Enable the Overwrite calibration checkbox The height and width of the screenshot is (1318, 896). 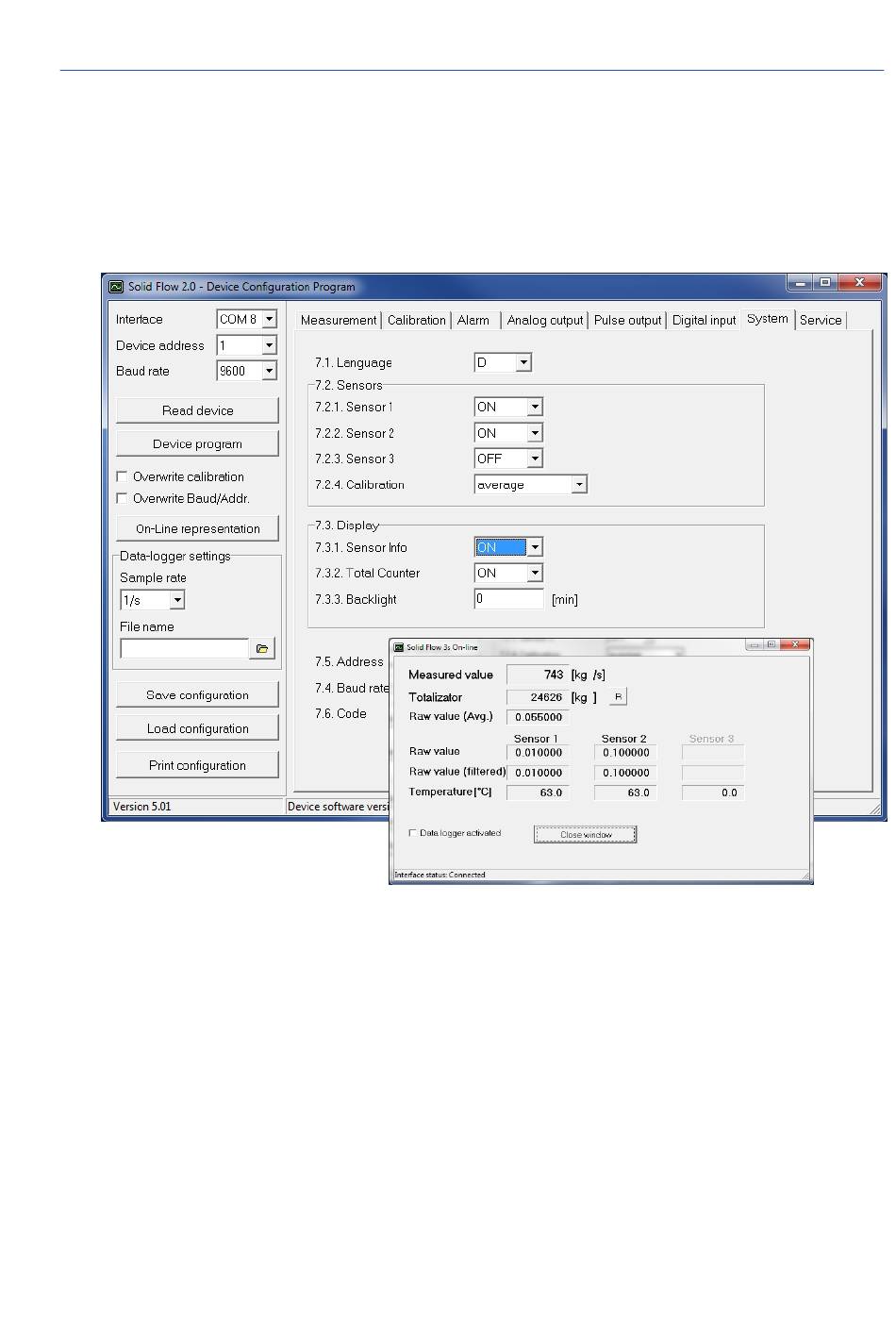[x=122, y=476]
